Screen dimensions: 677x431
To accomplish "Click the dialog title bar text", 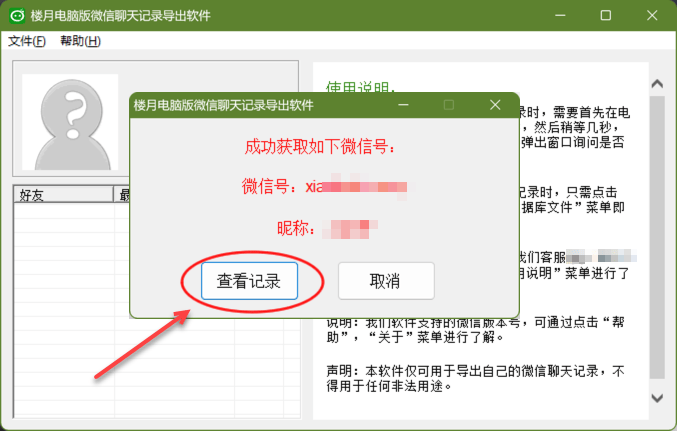I will tap(224, 105).
